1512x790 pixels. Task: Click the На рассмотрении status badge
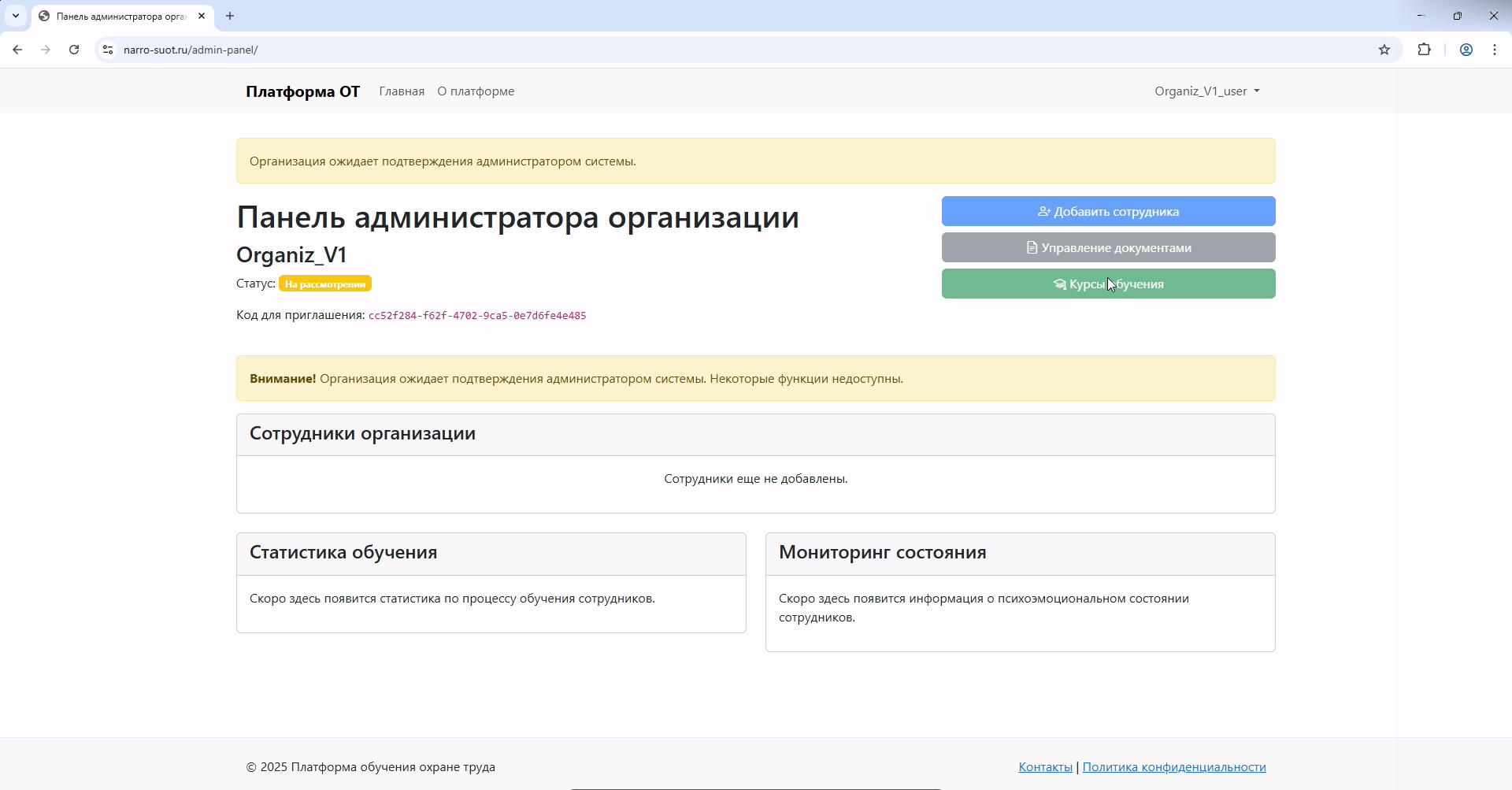click(x=324, y=284)
